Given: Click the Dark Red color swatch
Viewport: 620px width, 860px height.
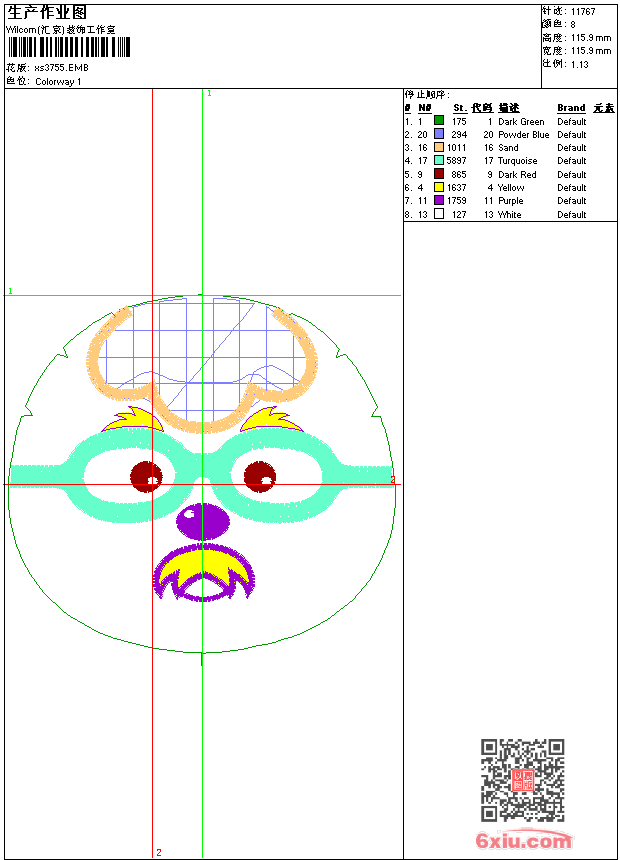Looking at the screenshot, I should coord(439,174).
